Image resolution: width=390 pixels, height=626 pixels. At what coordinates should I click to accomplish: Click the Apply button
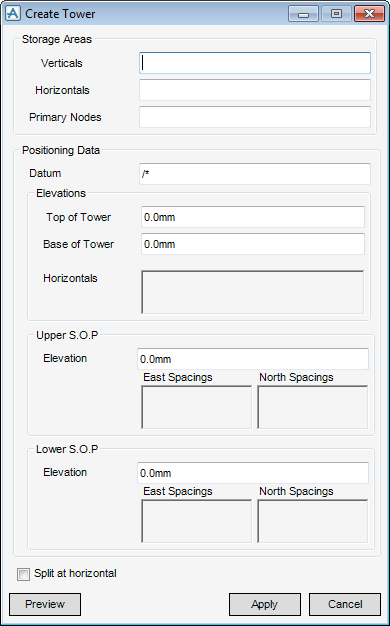pos(265,604)
